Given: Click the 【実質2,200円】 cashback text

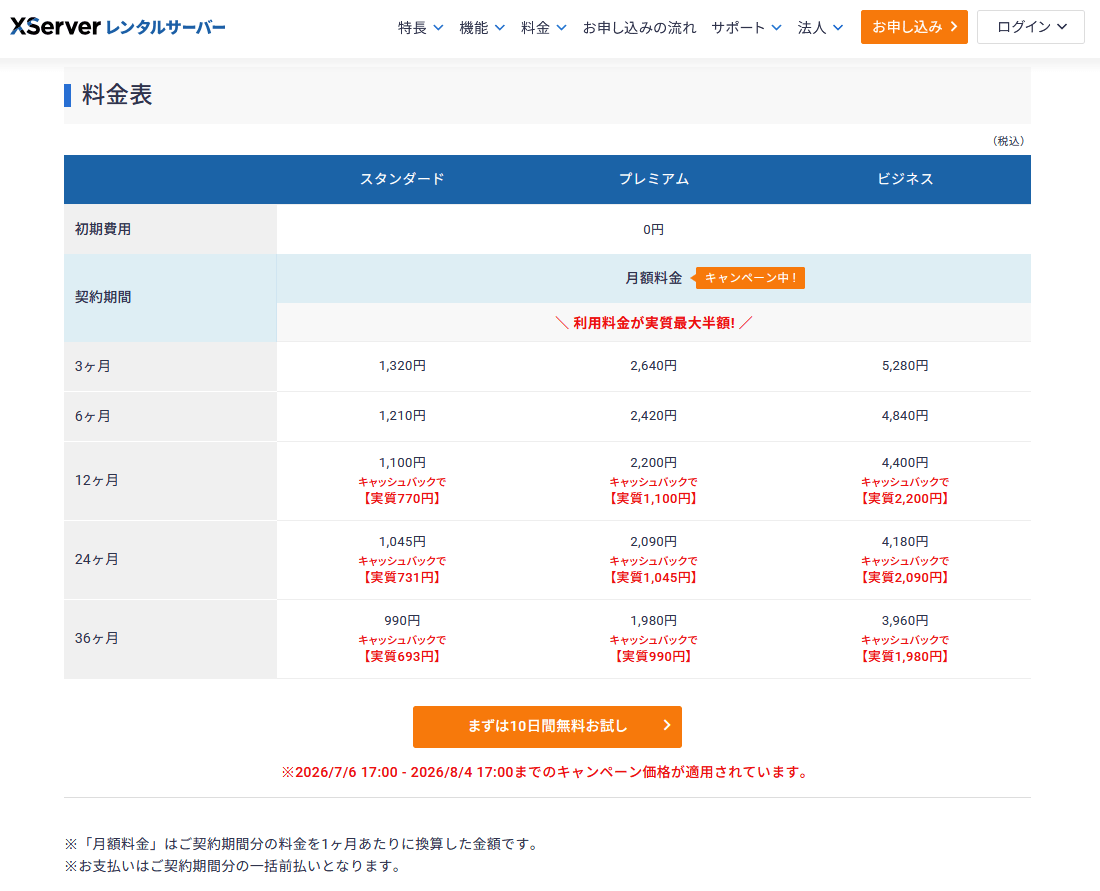Looking at the screenshot, I should point(905,498).
